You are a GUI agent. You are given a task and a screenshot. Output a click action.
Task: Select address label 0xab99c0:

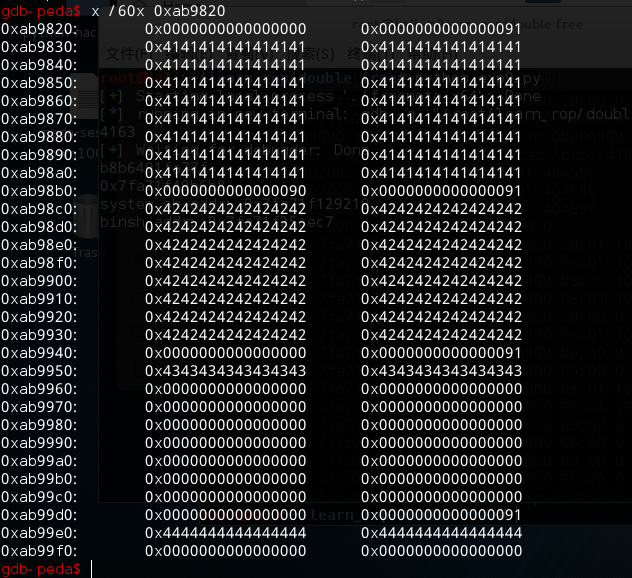click(x=39, y=497)
